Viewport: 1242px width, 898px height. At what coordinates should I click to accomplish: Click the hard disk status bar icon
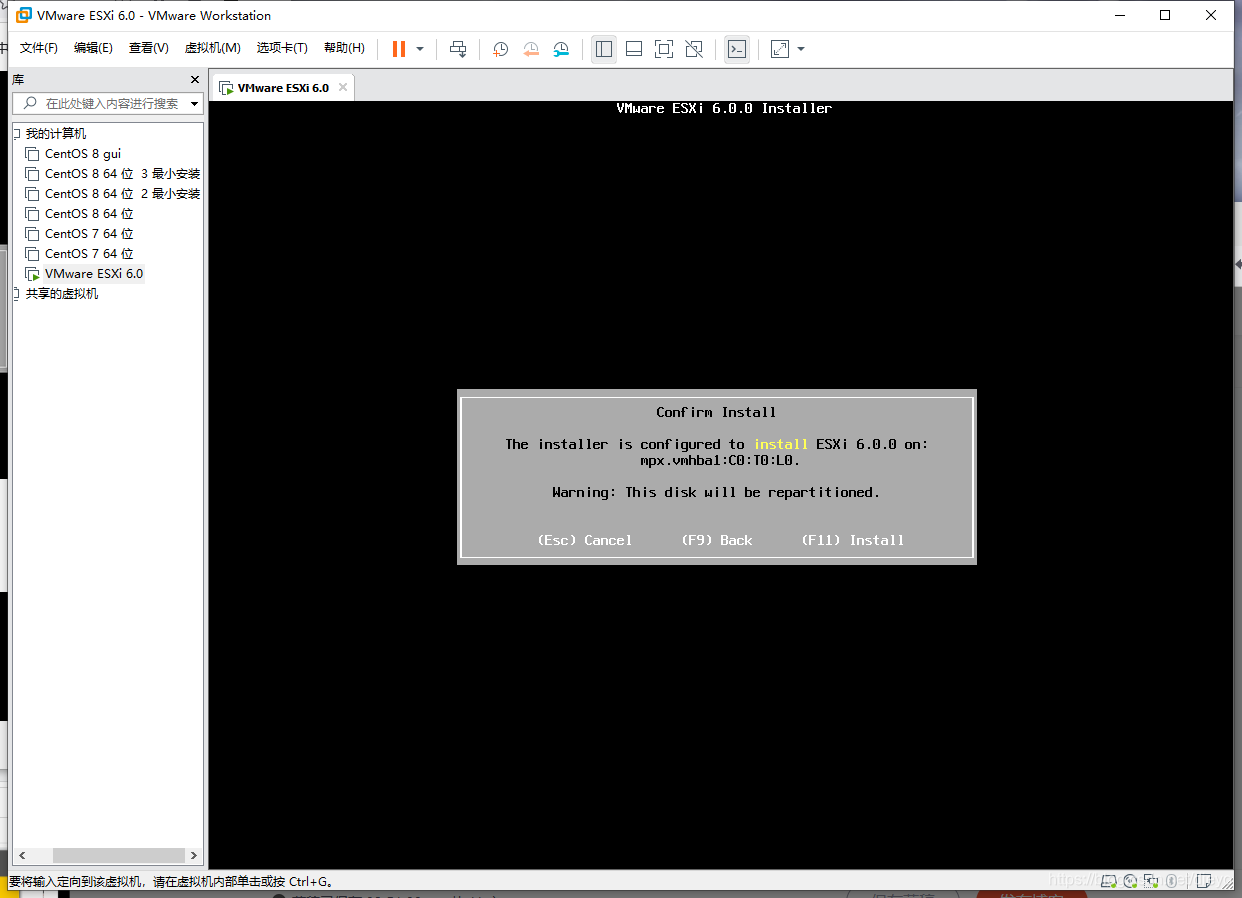[1109, 880]
